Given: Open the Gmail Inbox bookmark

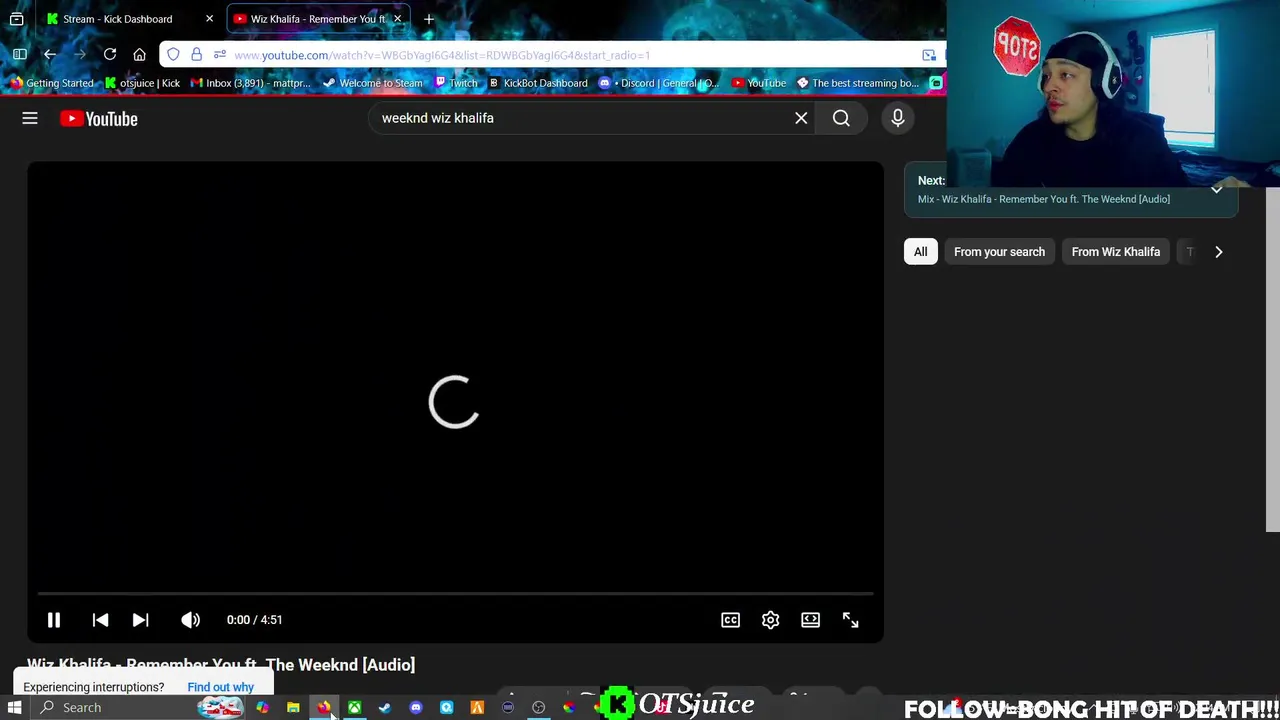Looking at the screenshot, I should click(251, 83).
